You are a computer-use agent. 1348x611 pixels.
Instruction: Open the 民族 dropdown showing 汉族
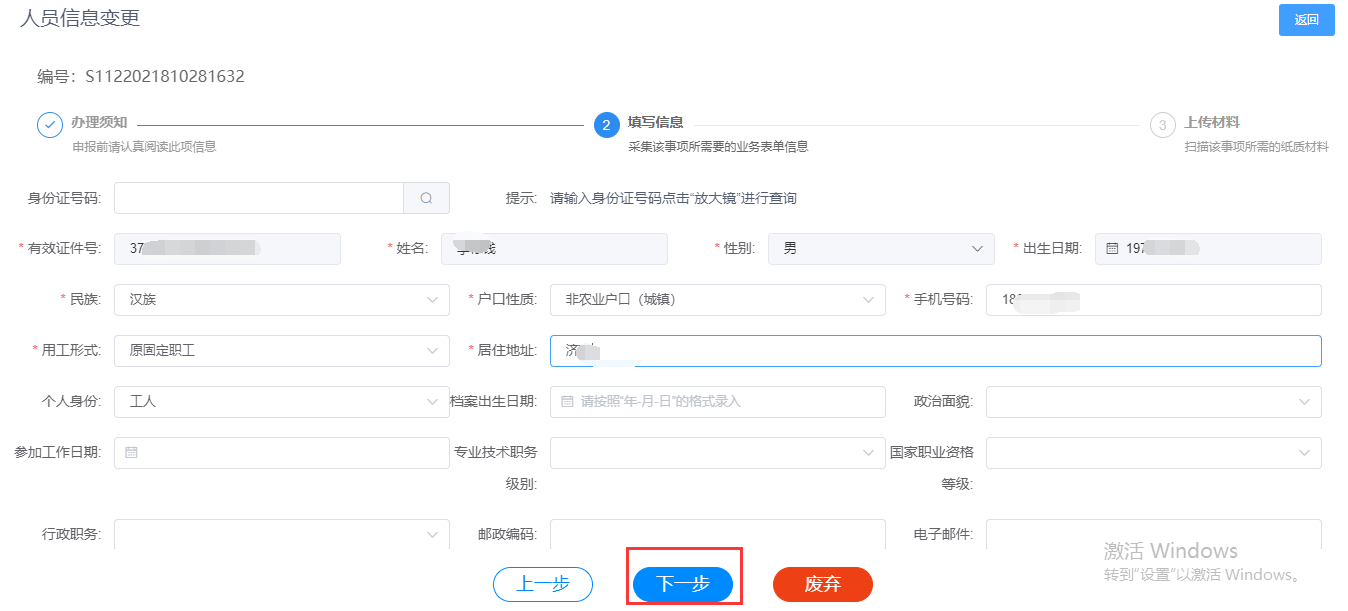point(281,299)
